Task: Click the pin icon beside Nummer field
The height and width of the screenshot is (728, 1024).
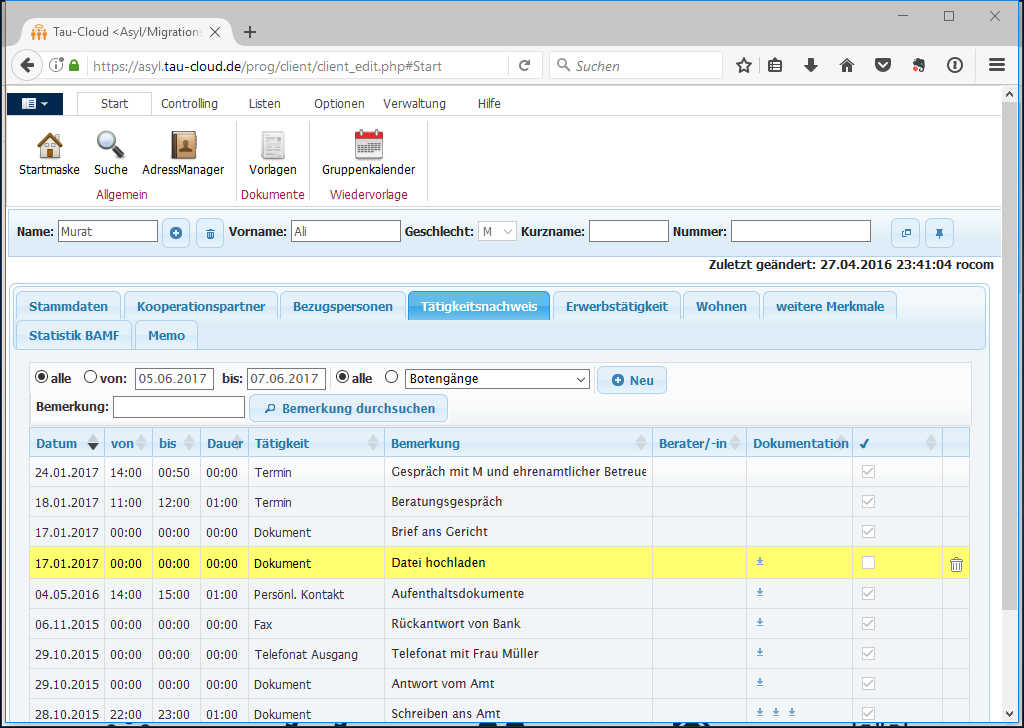Action: pyautogui.click(x=939, y=232)
